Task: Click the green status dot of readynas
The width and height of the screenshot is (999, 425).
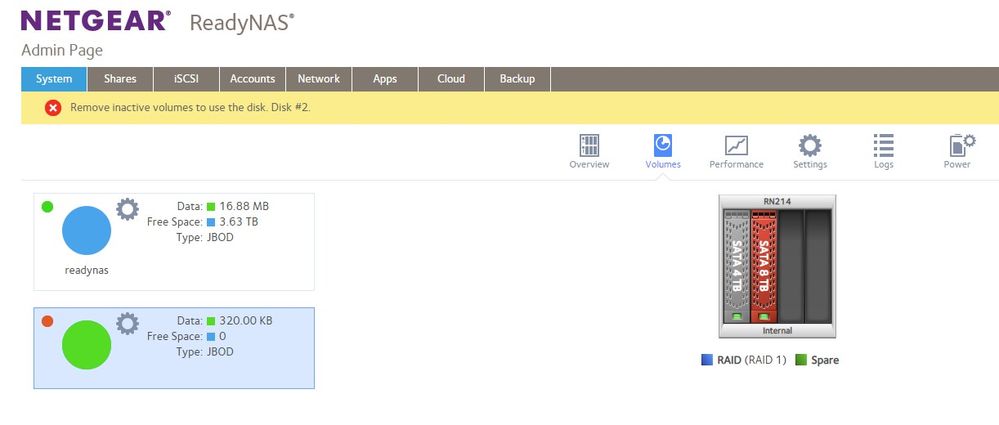Action: (47, 206)
